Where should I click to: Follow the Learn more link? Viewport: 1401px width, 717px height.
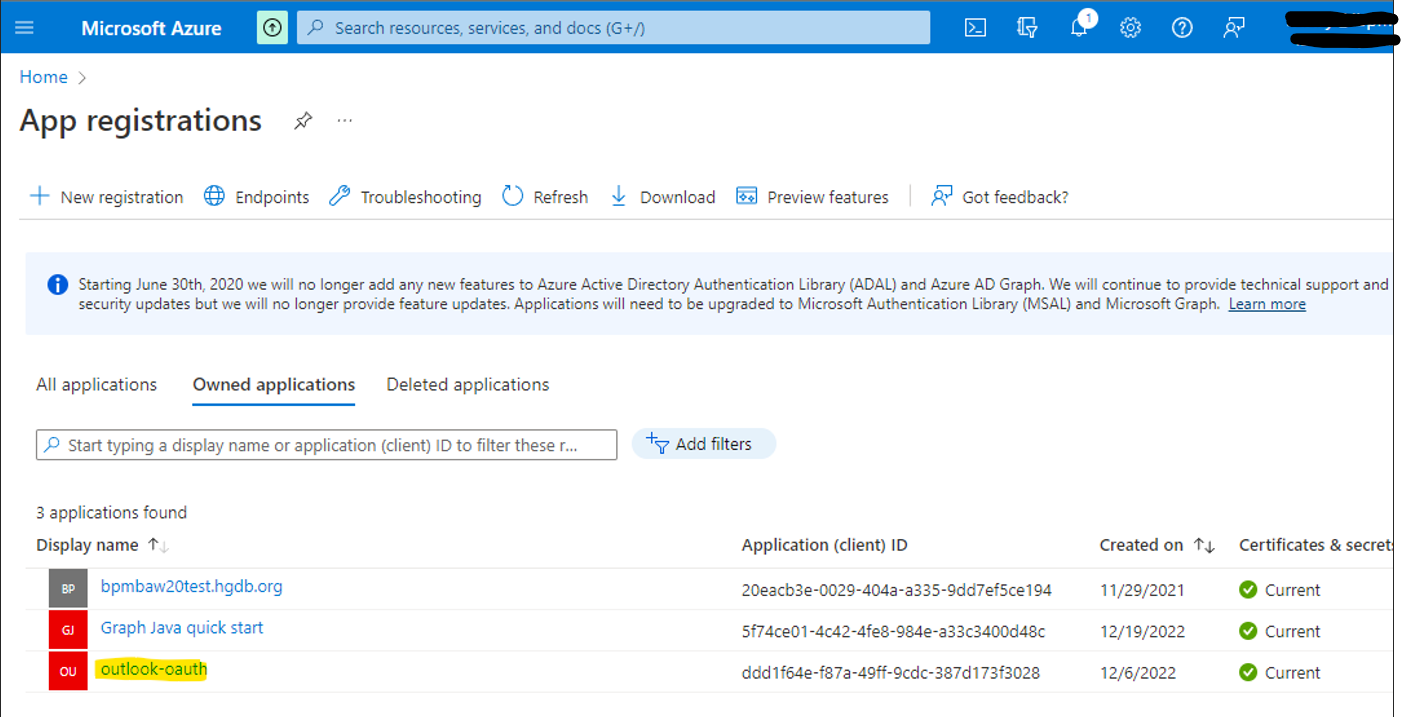(1267, 304)
